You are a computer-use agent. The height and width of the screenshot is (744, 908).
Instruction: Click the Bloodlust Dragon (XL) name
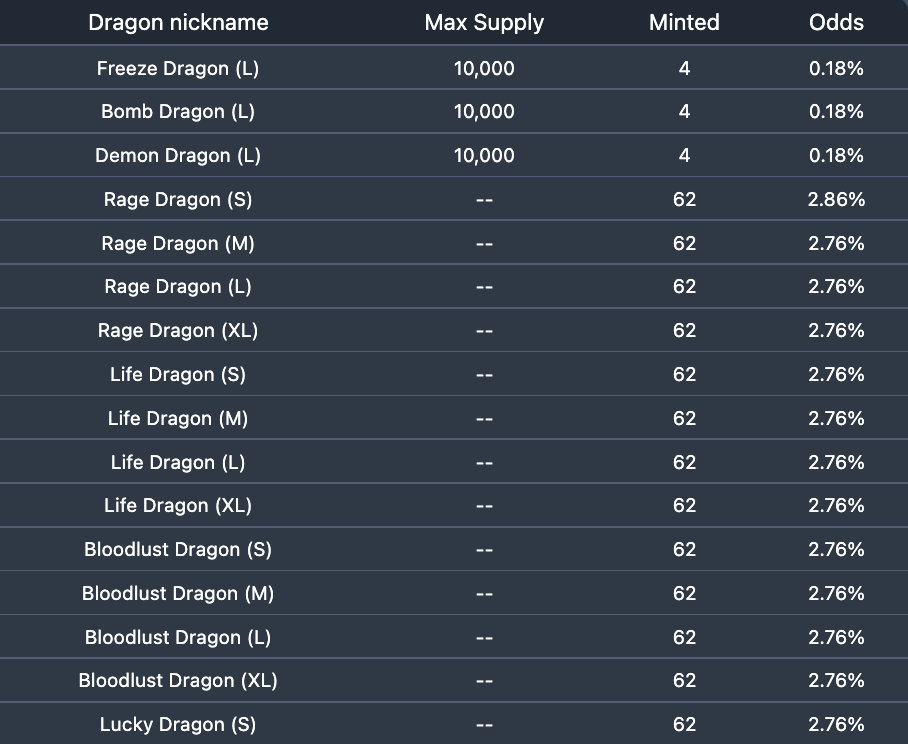(178, 680)
